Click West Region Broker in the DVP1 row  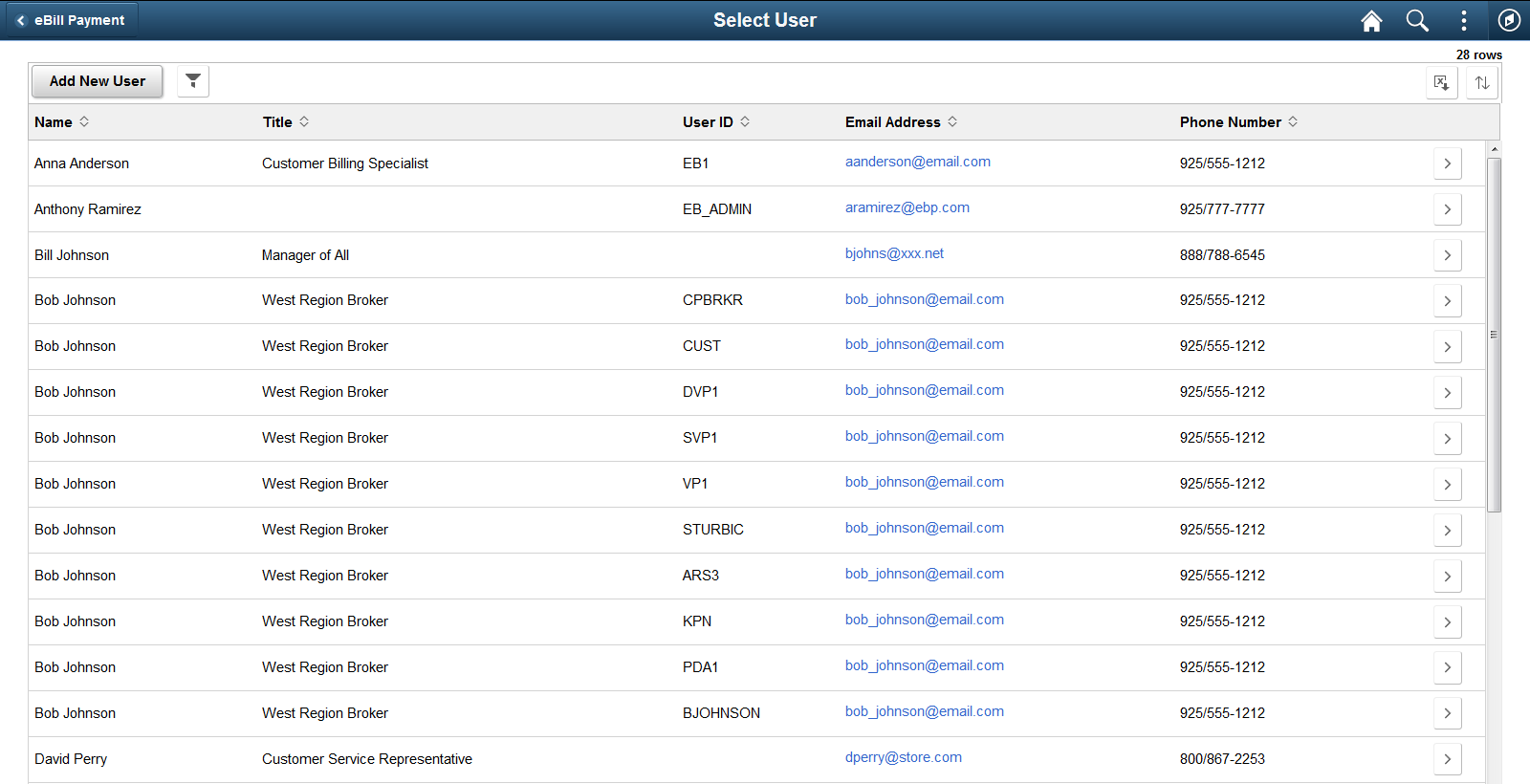click(325, 392)
